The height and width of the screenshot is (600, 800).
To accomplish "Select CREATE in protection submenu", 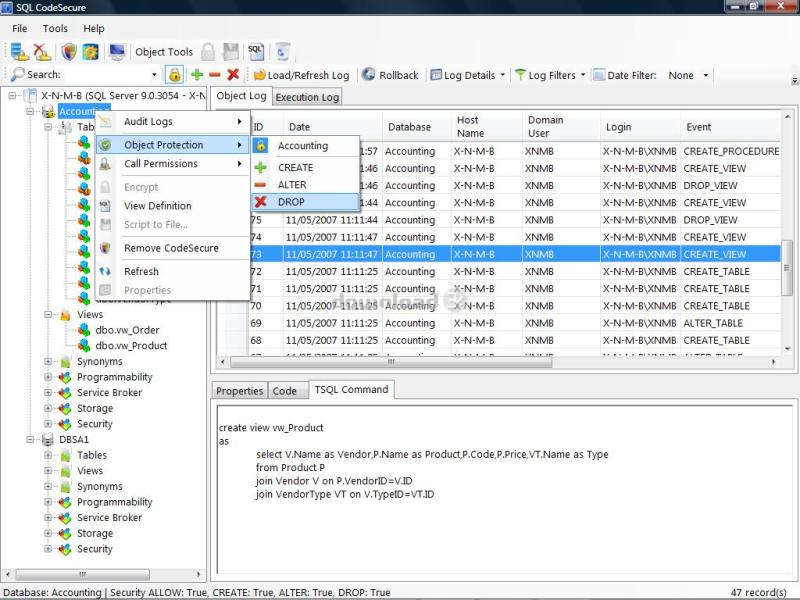I will (305, 167).
